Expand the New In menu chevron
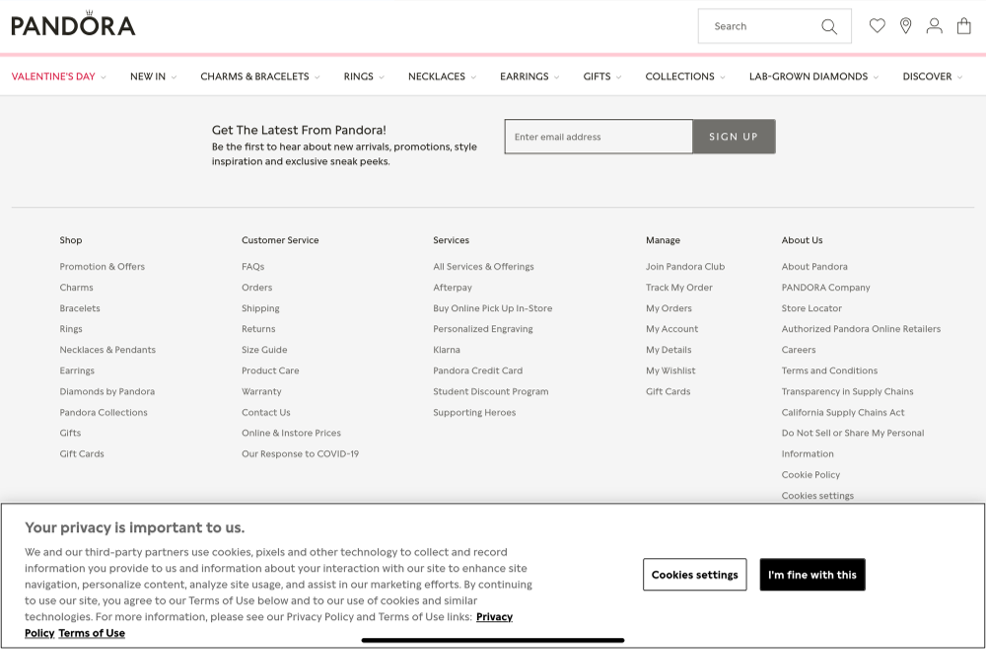The height and width of the screenshot is (649, 986). (174, 77)
